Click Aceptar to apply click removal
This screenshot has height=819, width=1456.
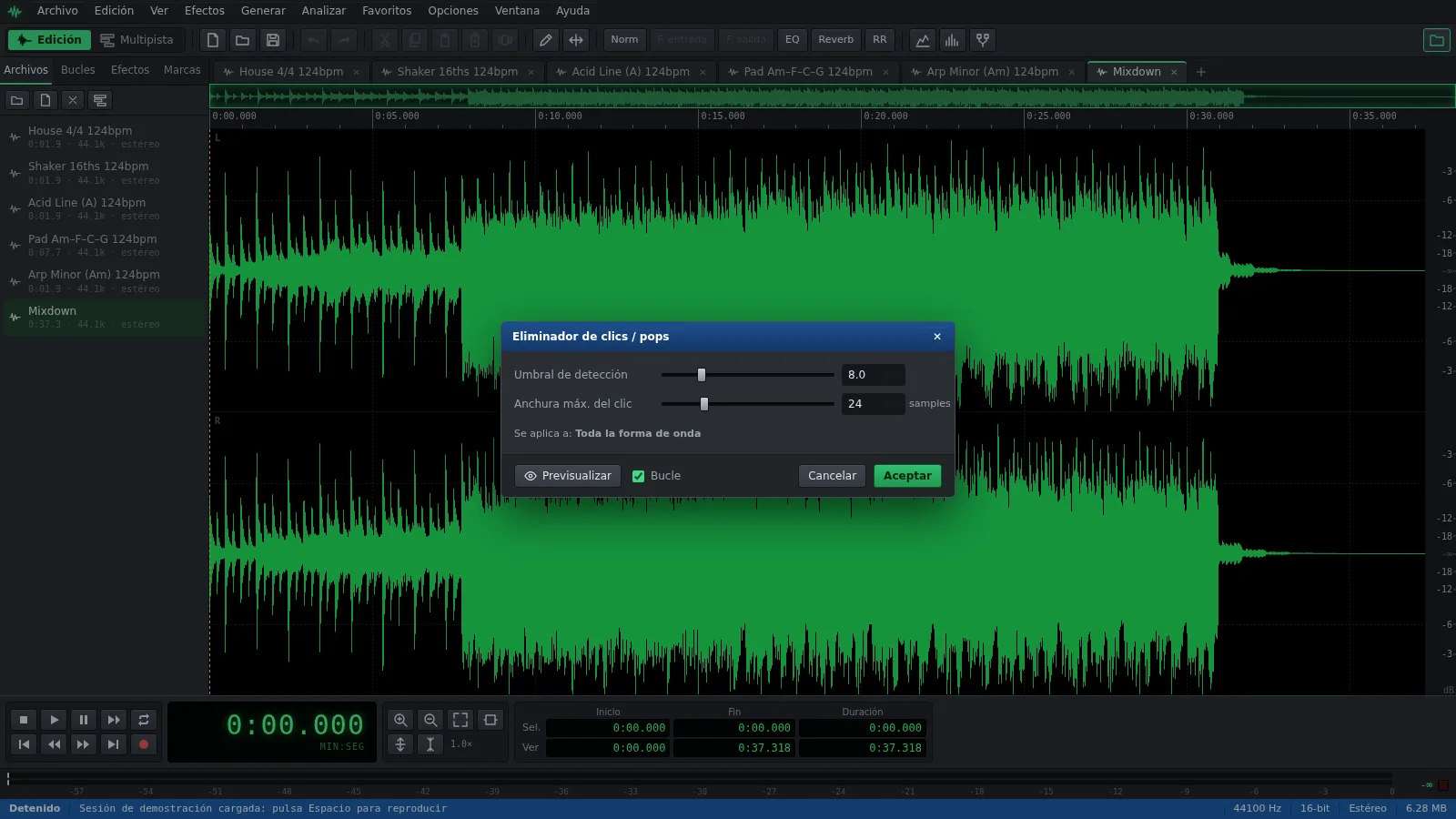tap(907, 476)
